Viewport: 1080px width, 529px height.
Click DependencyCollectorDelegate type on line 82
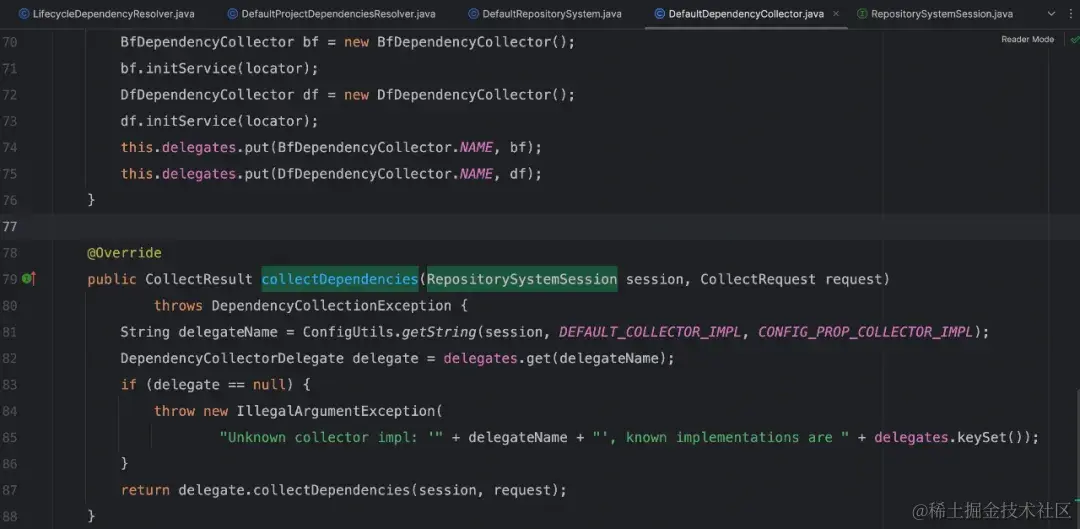[x=232, y=358]
